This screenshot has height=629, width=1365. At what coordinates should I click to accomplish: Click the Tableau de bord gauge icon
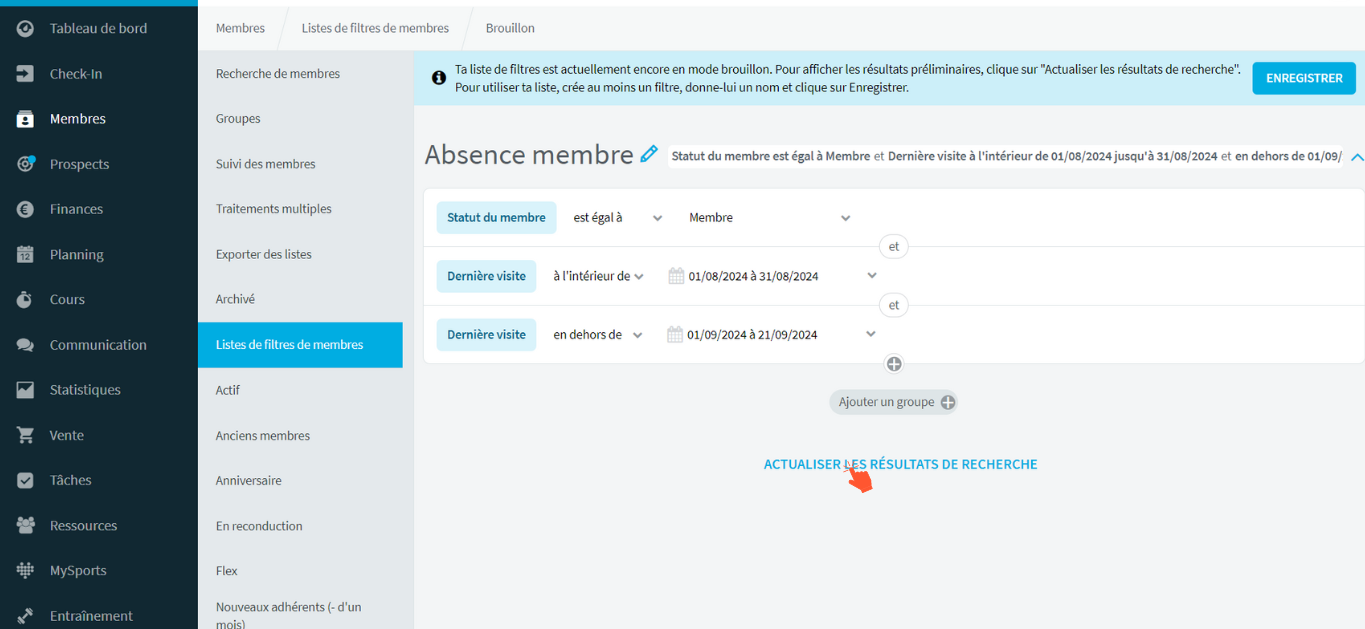pyautogui.click(x=25, y=29)
